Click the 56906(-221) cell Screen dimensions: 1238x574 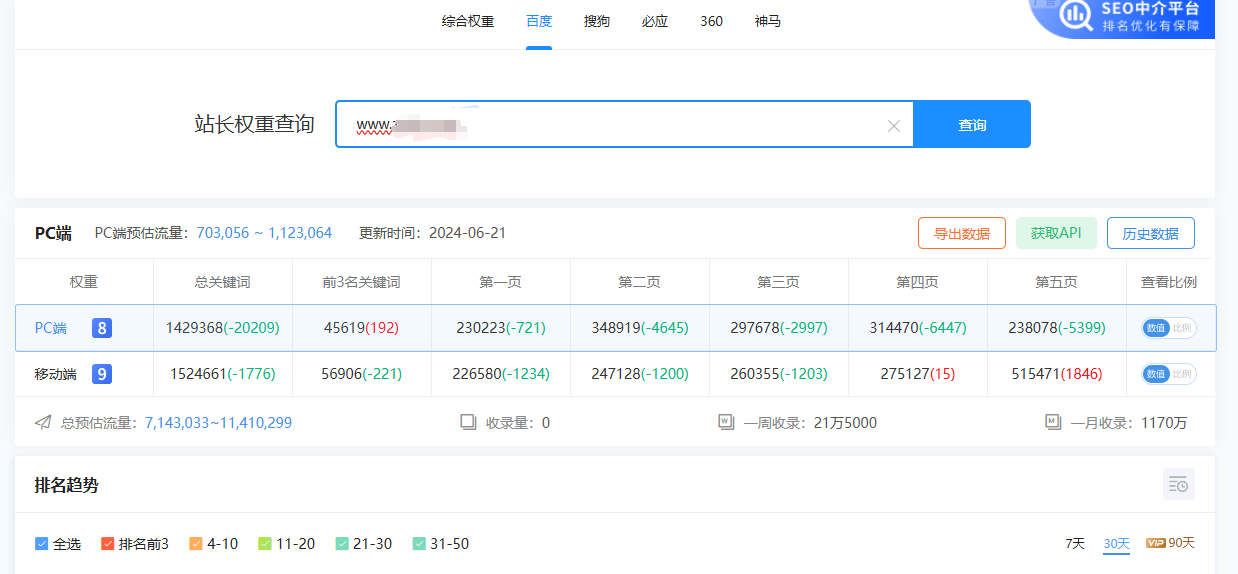click(x=361, y=374)
